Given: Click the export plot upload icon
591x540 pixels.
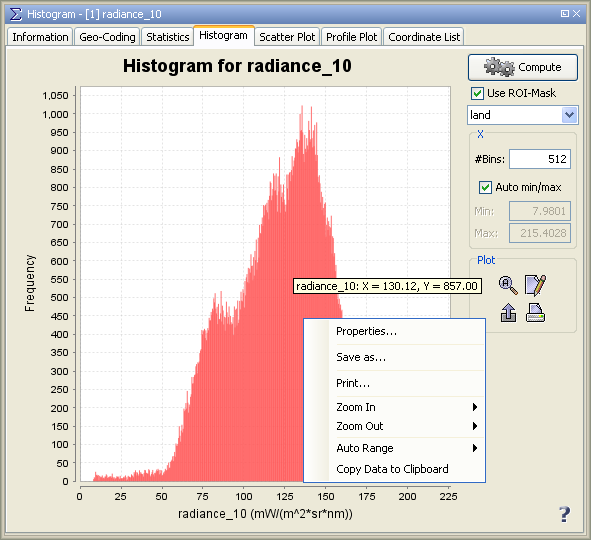Looking at the screenshot, I should (508, 313).
